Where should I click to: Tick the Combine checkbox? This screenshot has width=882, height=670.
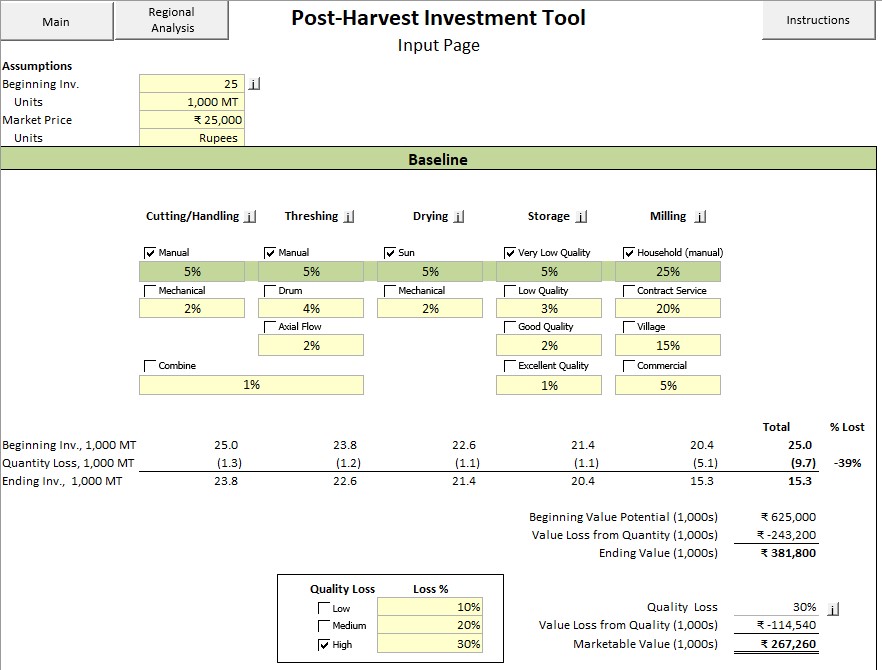[151, 366]
